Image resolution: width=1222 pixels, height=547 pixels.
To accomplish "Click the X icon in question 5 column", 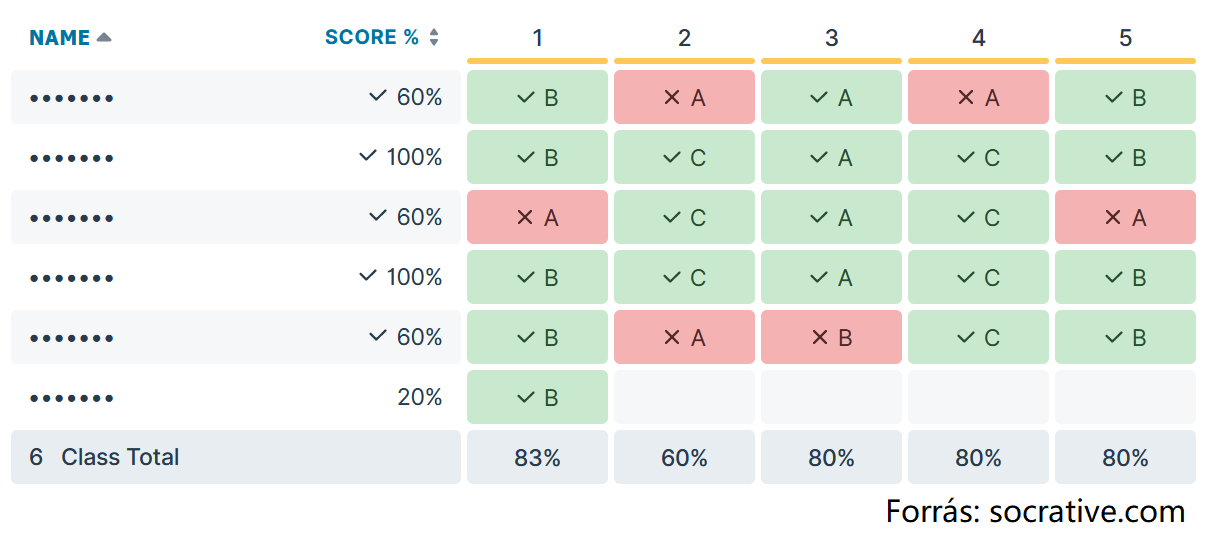I will click(1113, 218).
